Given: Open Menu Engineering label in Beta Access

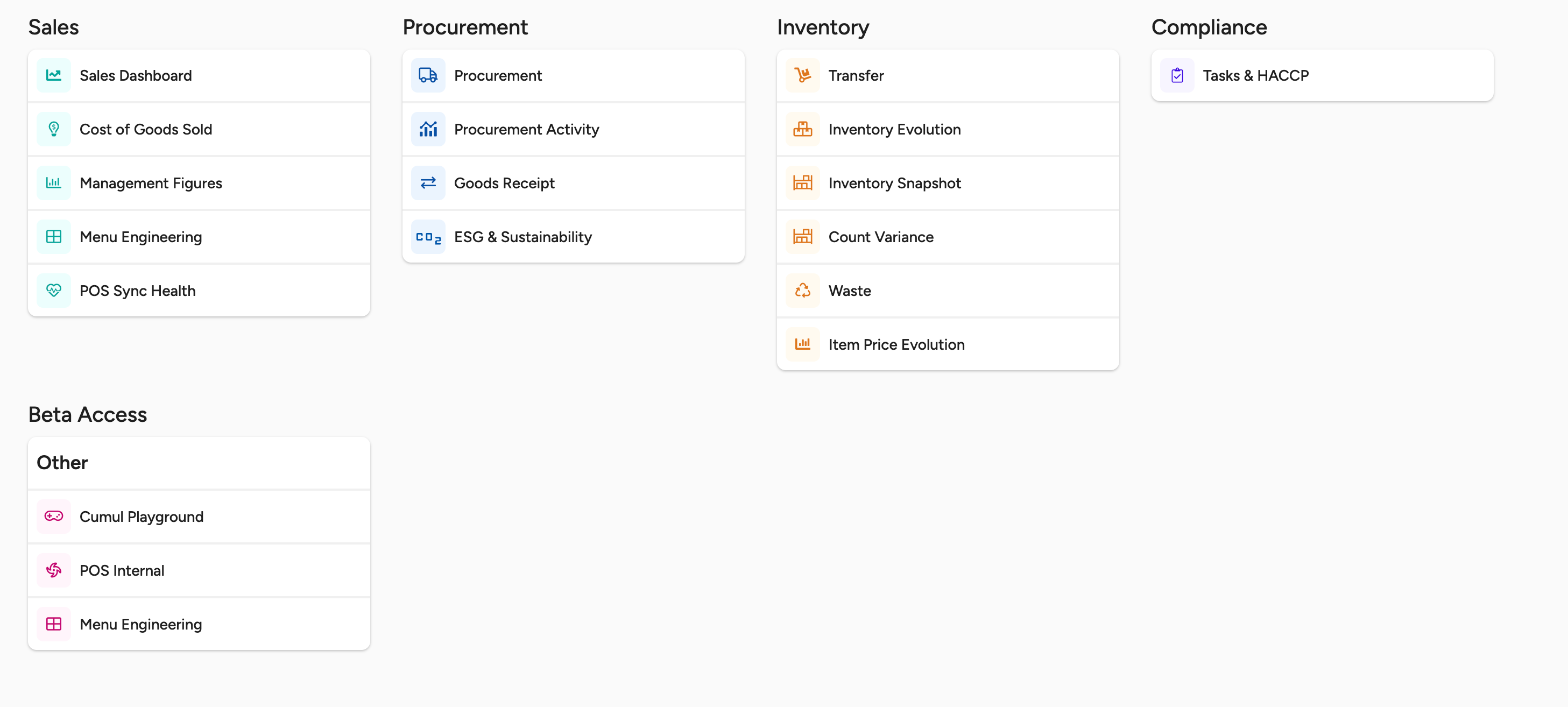Looking at the screenshot, I should [141, 626].
